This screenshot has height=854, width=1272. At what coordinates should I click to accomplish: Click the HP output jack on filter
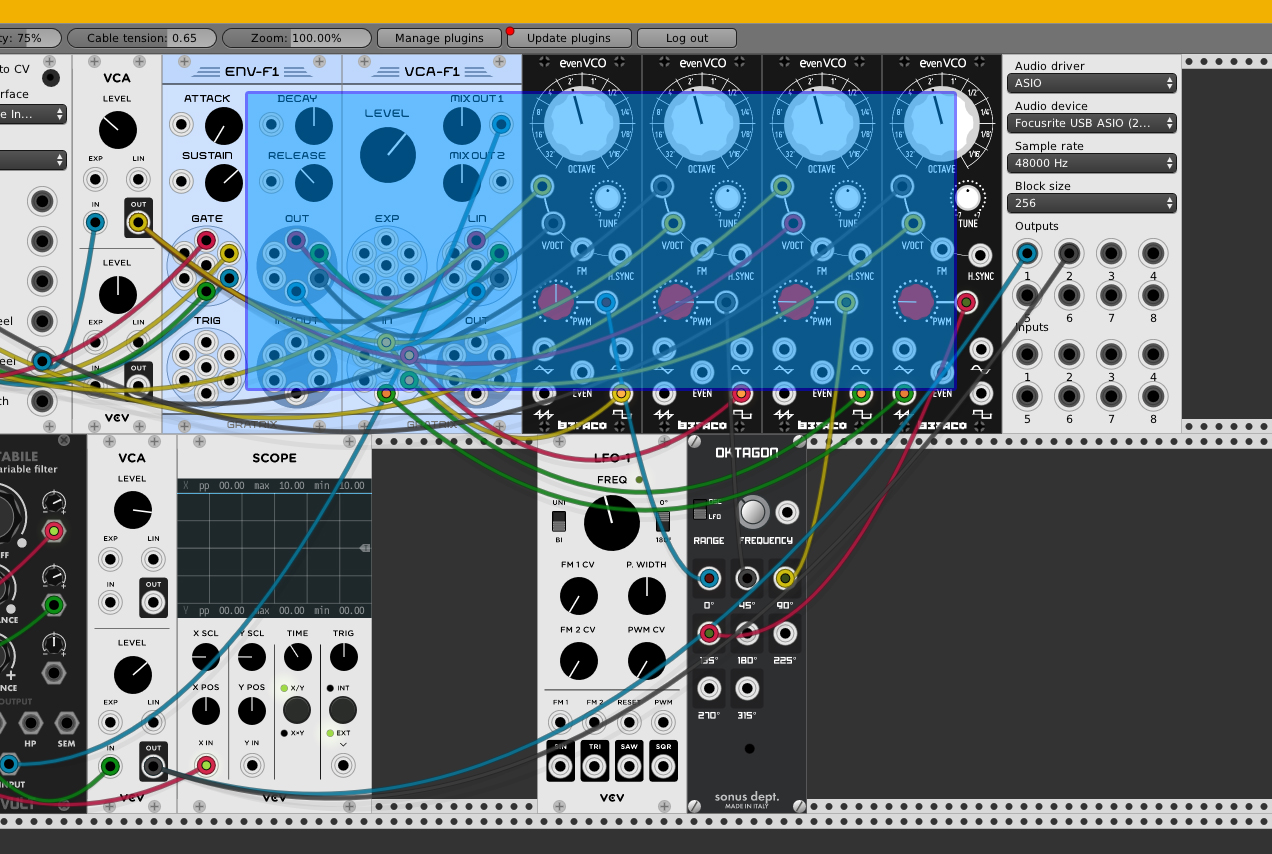pyautogui.click(x=32, y=723)
